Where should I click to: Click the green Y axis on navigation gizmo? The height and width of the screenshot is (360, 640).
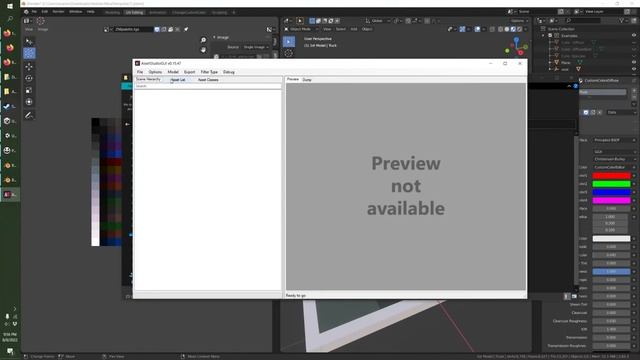tap(507, 51)
